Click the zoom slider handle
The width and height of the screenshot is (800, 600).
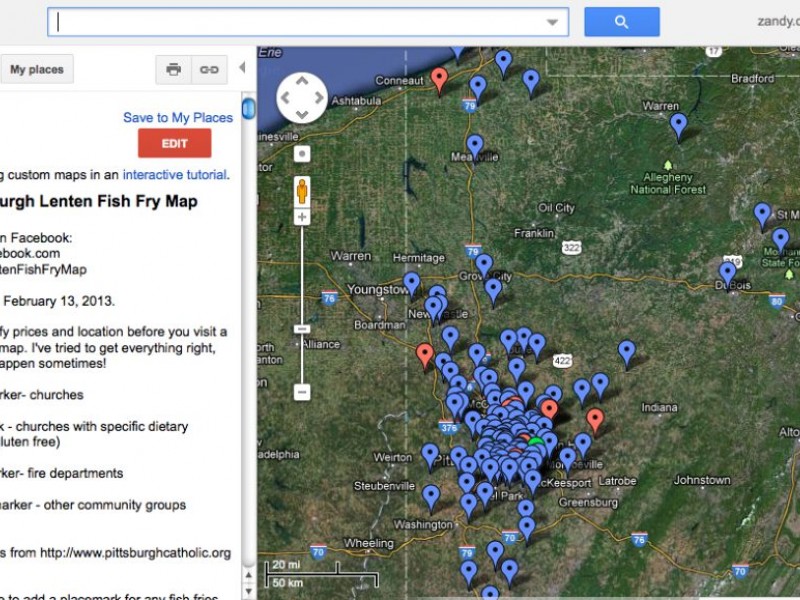(302, 328)
